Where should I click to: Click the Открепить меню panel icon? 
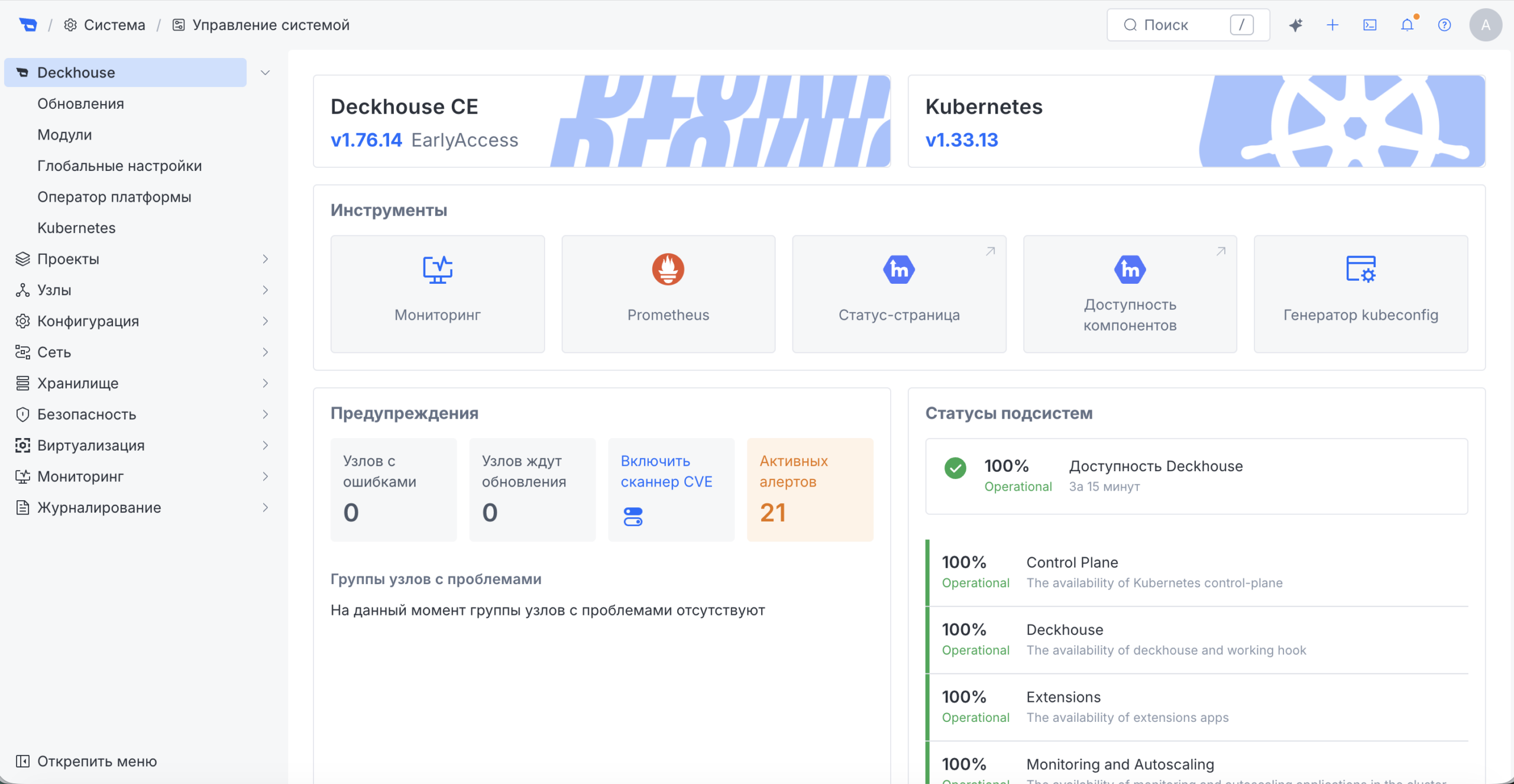[x=22, y=761]
